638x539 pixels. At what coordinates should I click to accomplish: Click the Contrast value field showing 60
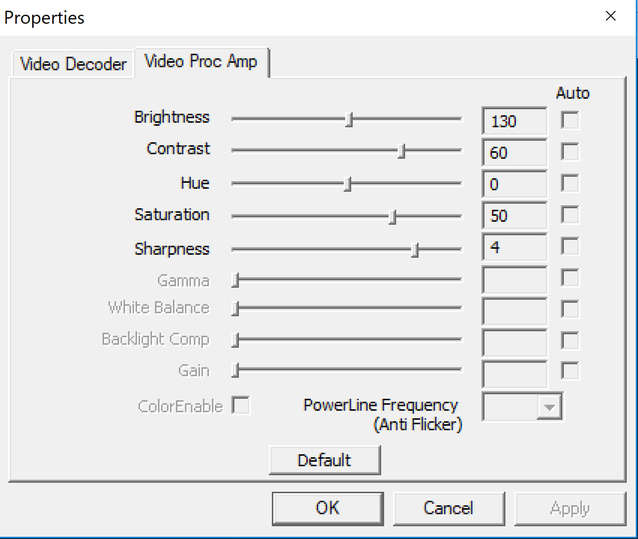[x=514, y=153]
